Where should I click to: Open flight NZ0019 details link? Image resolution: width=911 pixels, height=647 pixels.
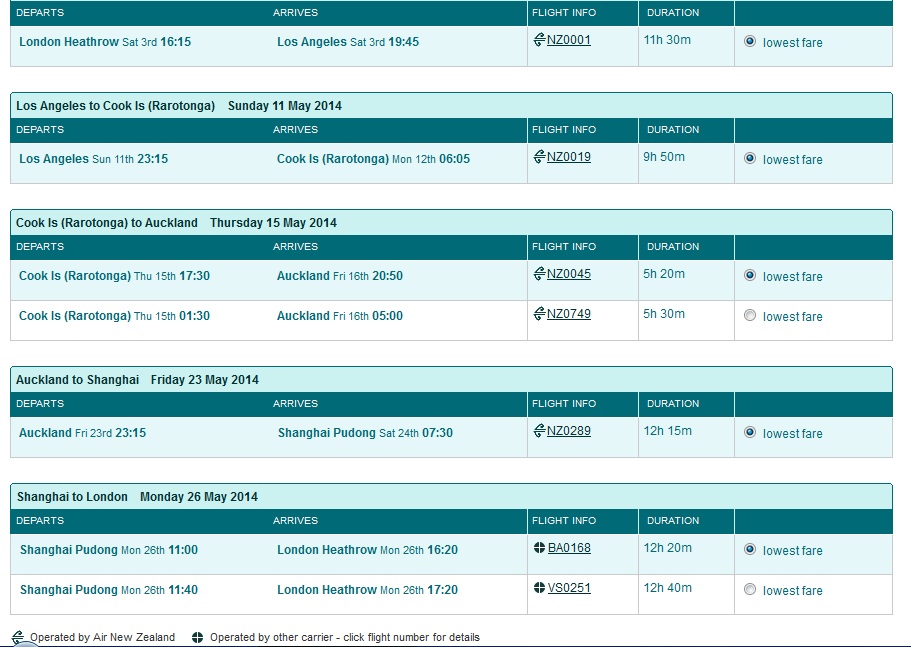569,157
